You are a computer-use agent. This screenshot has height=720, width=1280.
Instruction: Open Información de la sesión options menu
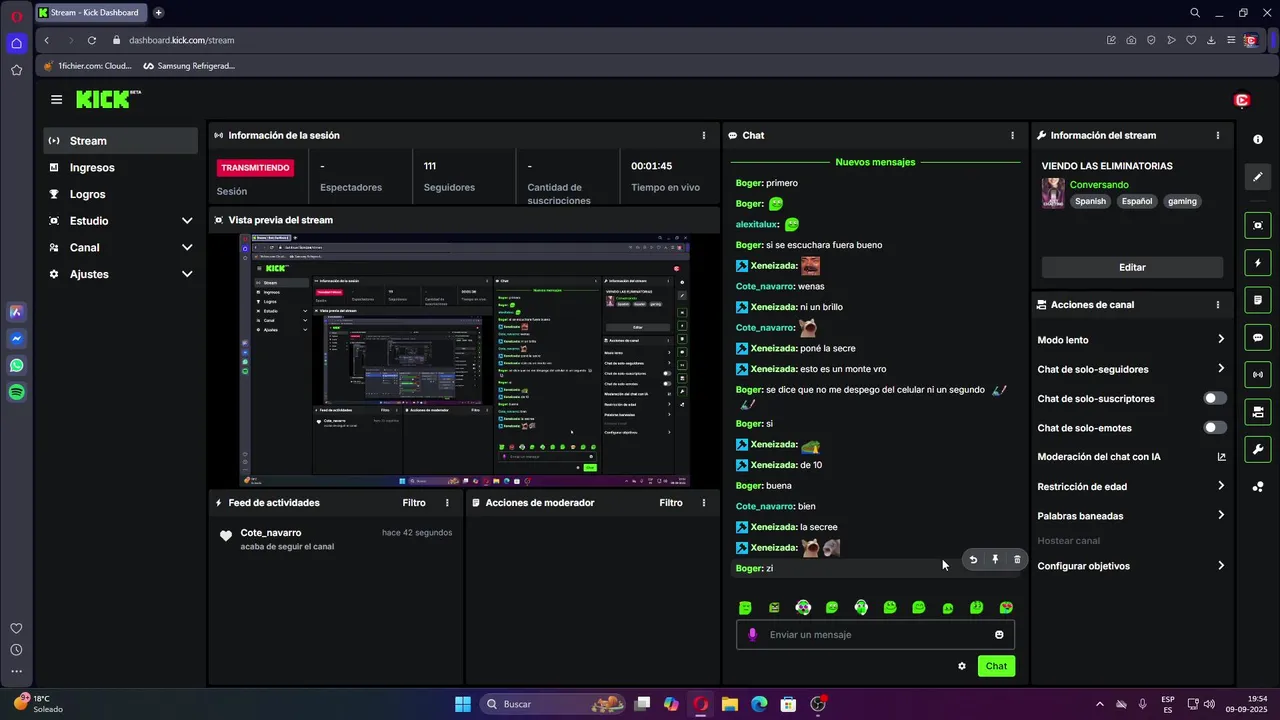(704, 135)
